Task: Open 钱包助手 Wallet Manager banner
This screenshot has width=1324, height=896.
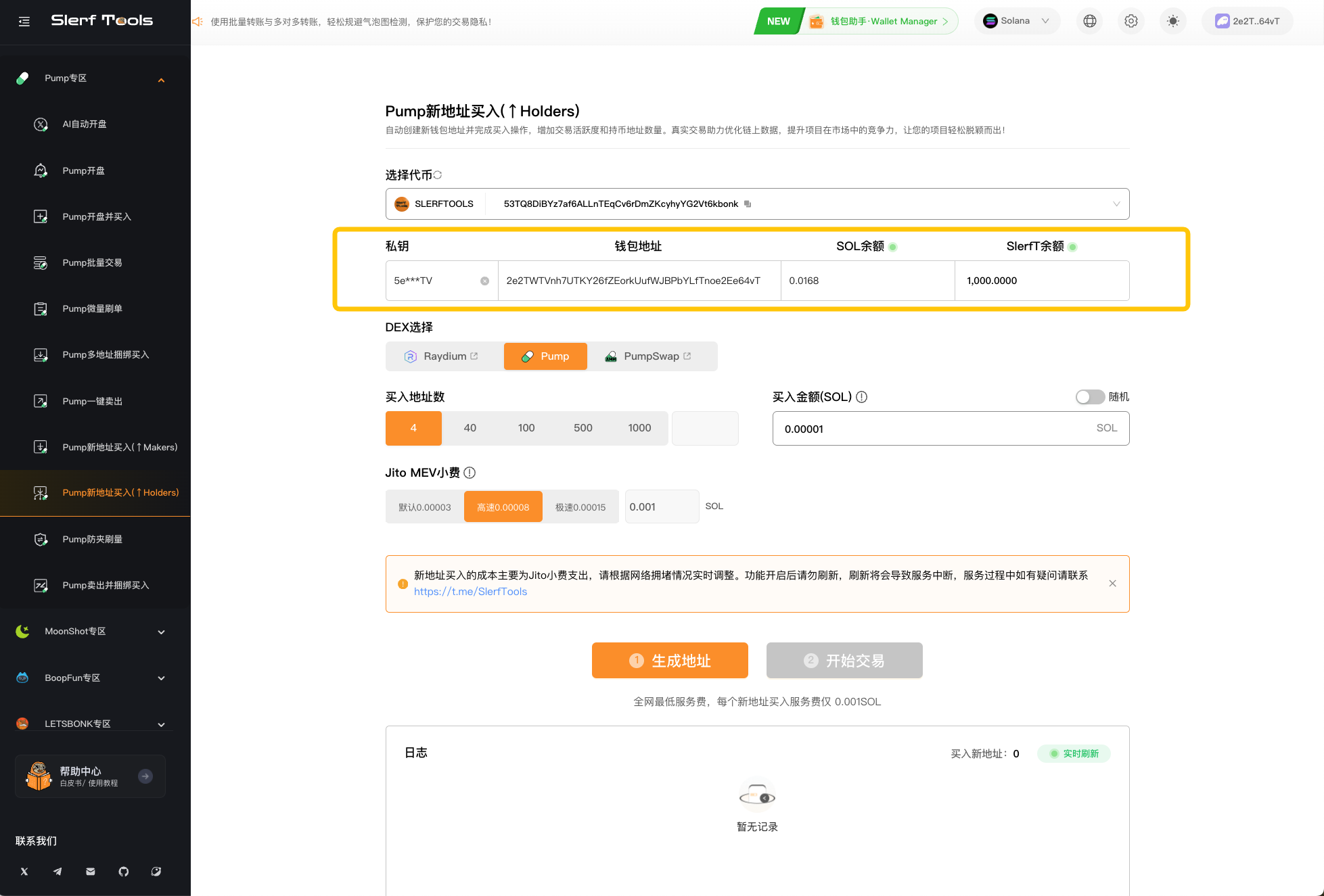Action: [857, 21]
